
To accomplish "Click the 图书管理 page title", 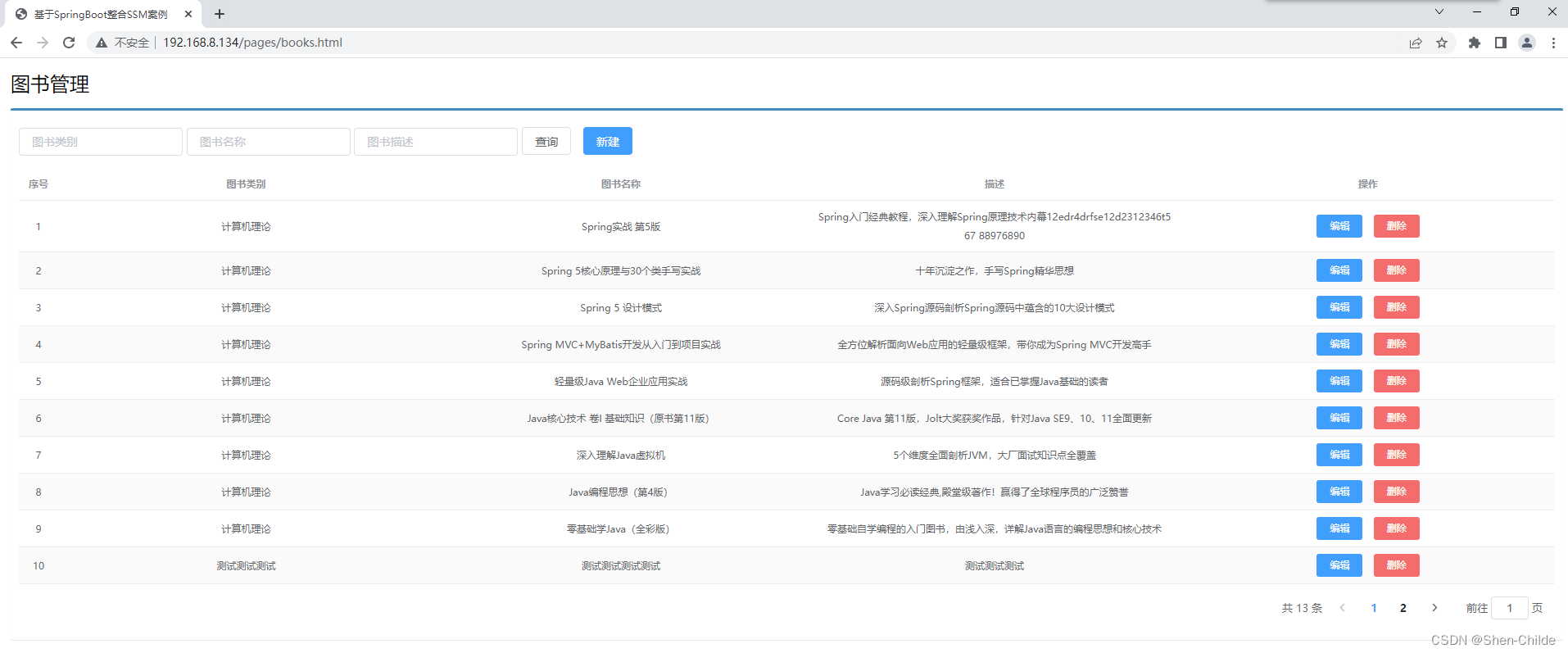I will click(x=50, y=84).
